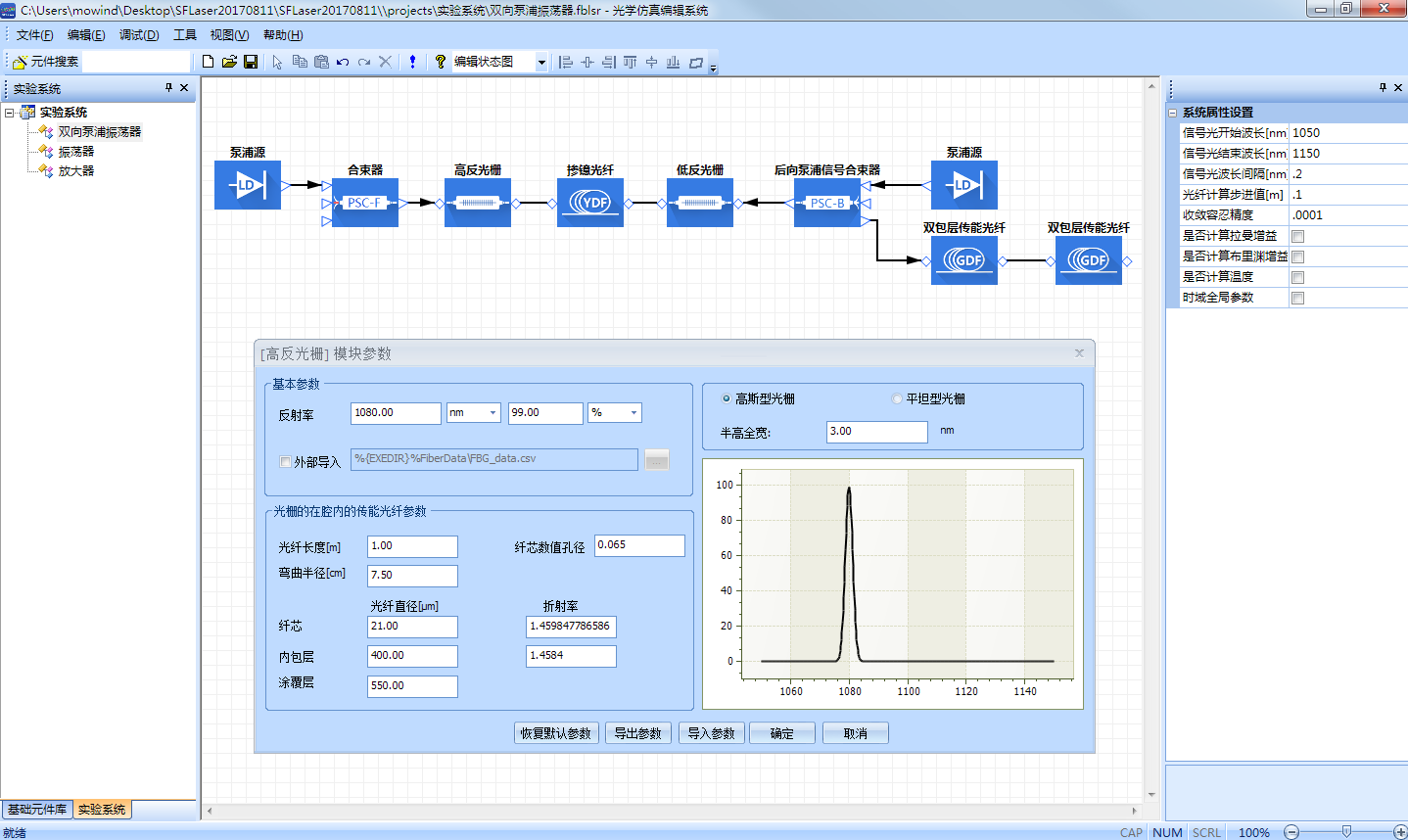Screen dimensions: 1408x840
Task: Click the 确定 button in the dialog
Action: click(781, 733)
